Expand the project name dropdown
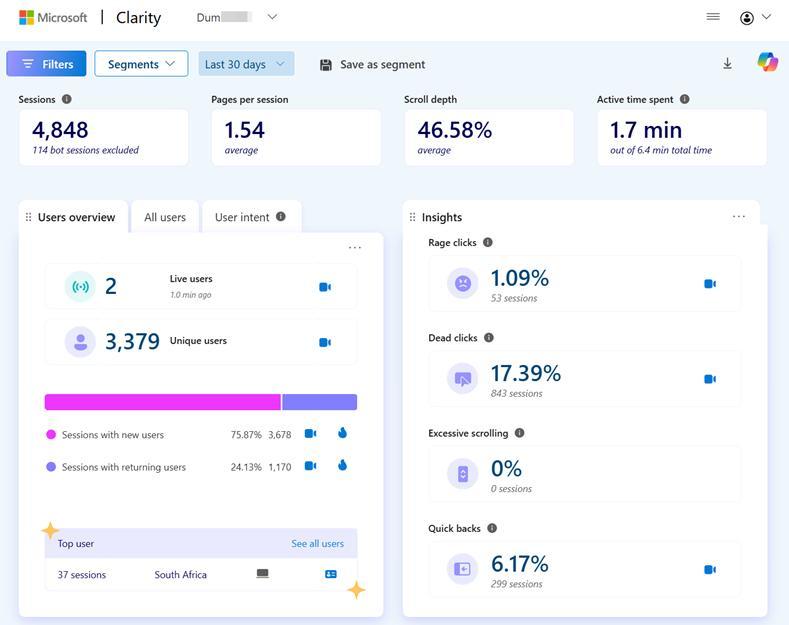The height and width of the screenshot is (625, 789). click(272, 17)
